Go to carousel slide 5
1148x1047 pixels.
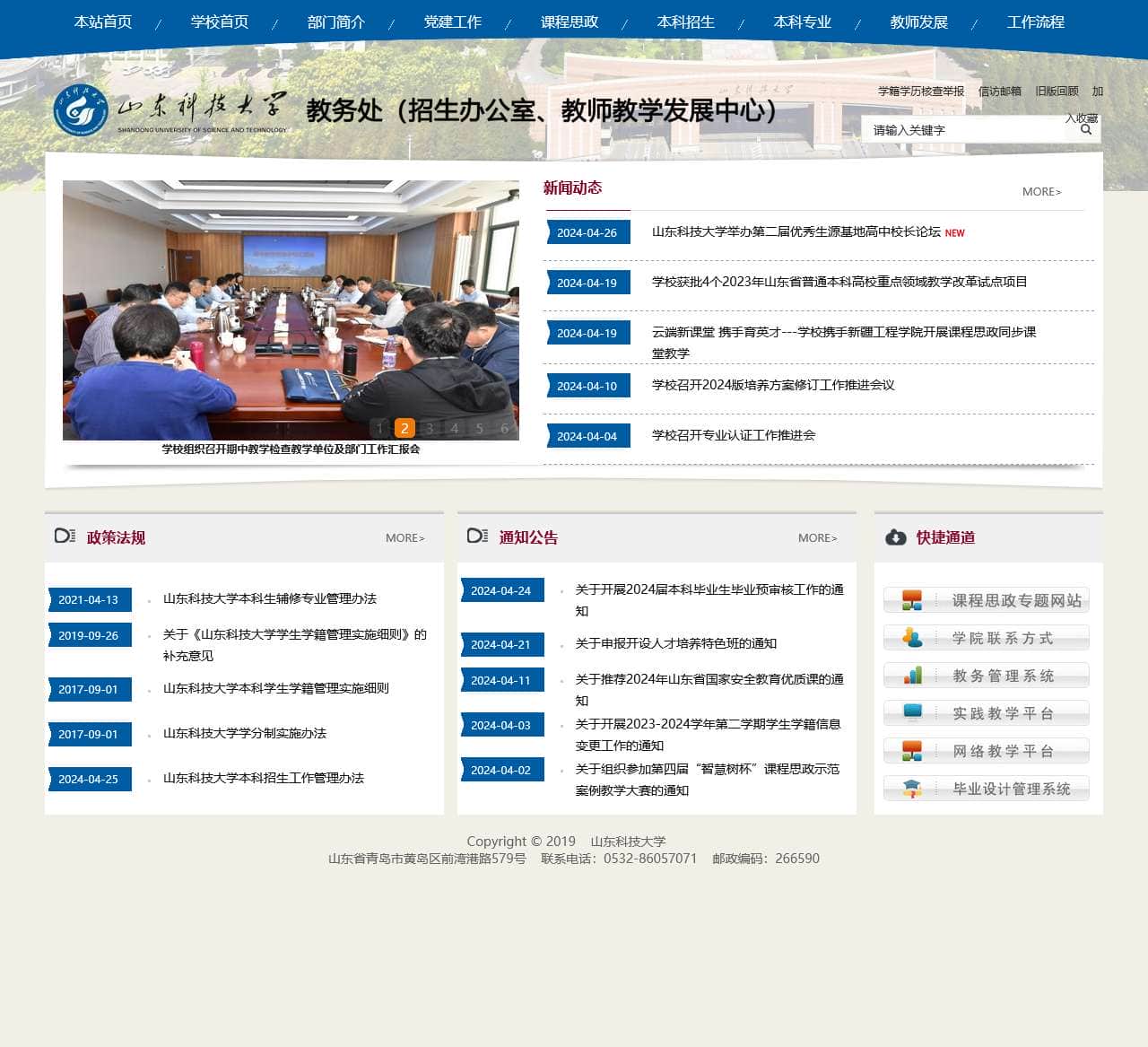click(x=480, y=428)
